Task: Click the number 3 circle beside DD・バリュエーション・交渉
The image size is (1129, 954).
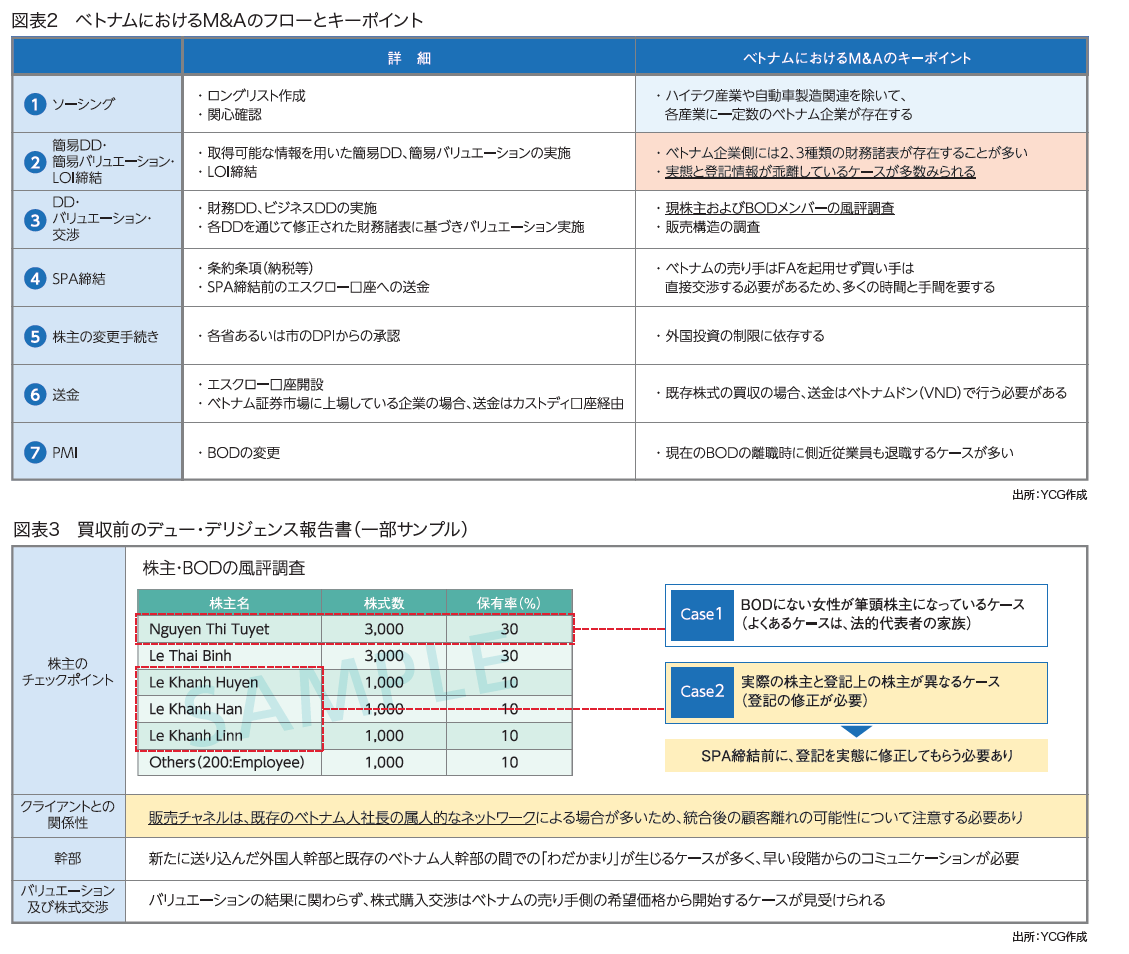Action: click(x=35, y=220)
